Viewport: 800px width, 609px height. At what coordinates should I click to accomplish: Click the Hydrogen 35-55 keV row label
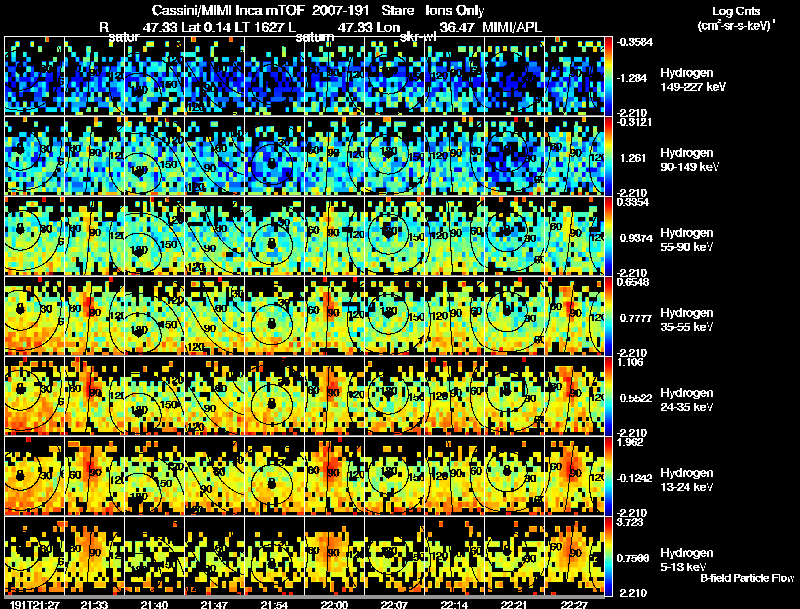pos(687,320)
